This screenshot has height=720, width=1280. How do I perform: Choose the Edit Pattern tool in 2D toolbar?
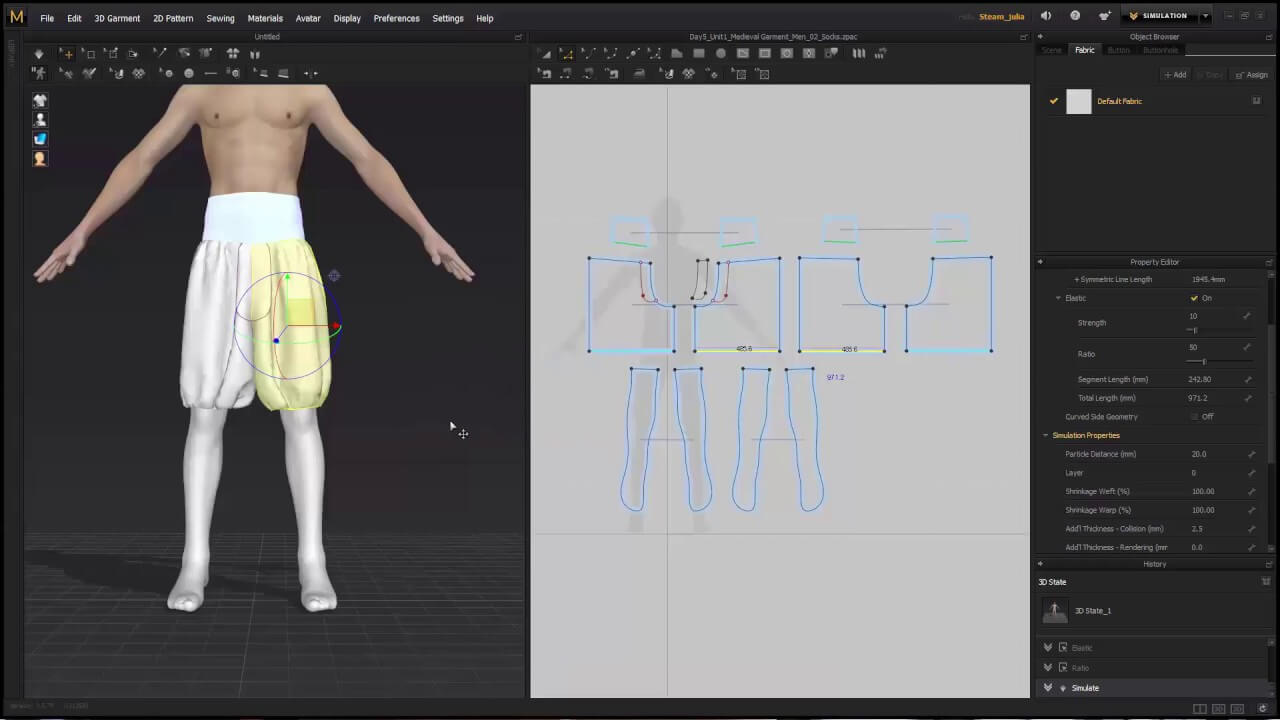[566, 54]
